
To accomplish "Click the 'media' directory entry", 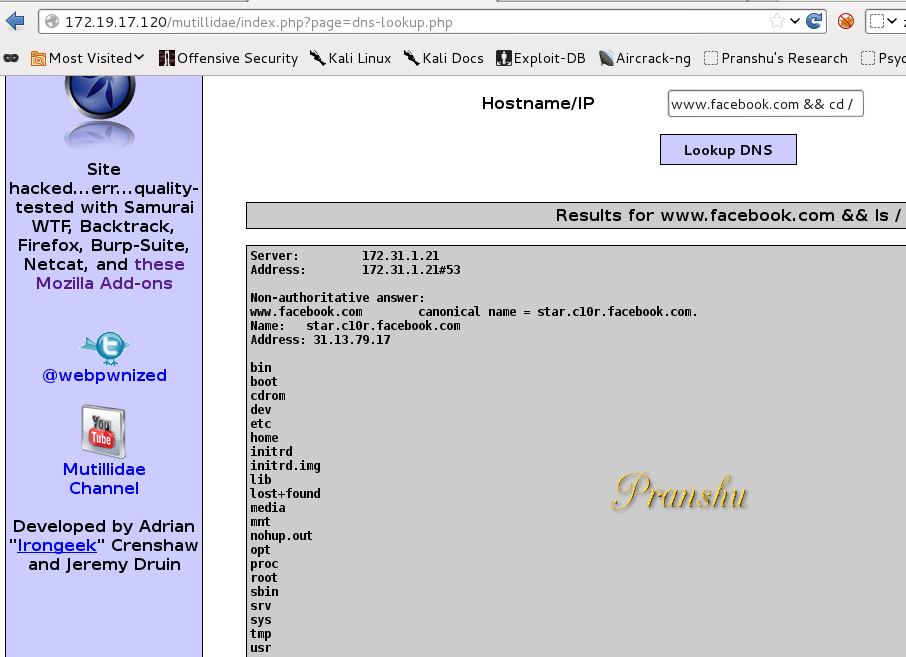I will 268,508.
